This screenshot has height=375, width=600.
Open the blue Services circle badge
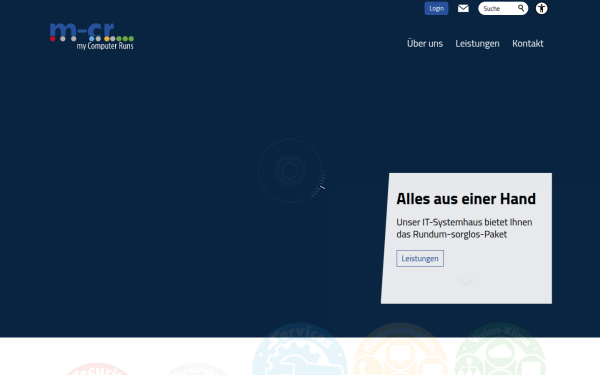click(300, 350)
